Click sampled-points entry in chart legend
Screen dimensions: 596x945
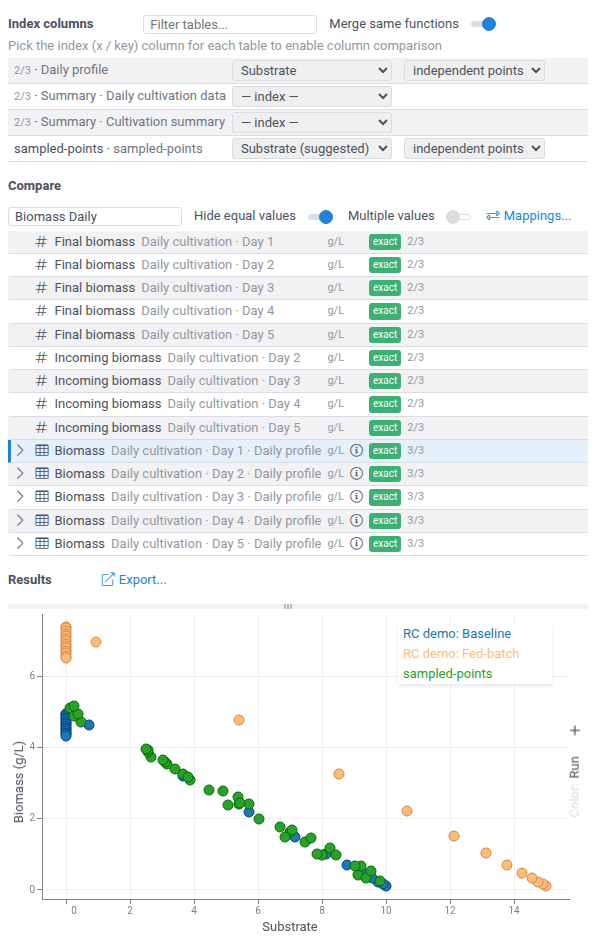coord(447,674)
